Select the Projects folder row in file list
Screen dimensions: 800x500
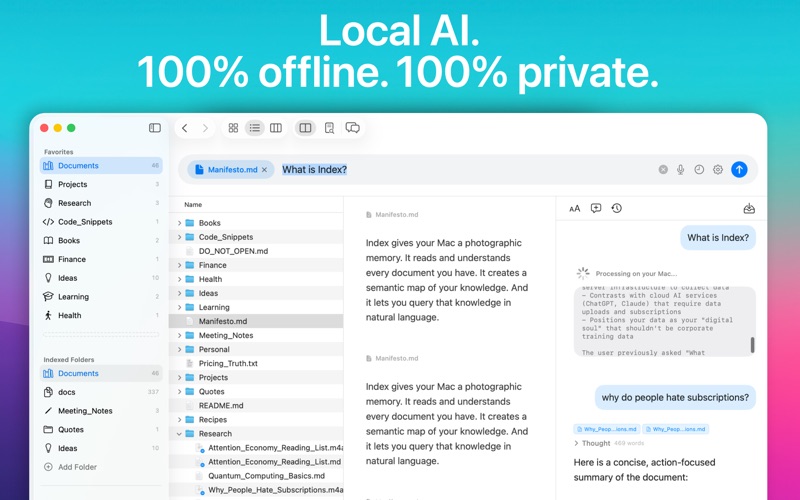click(256, 378)
